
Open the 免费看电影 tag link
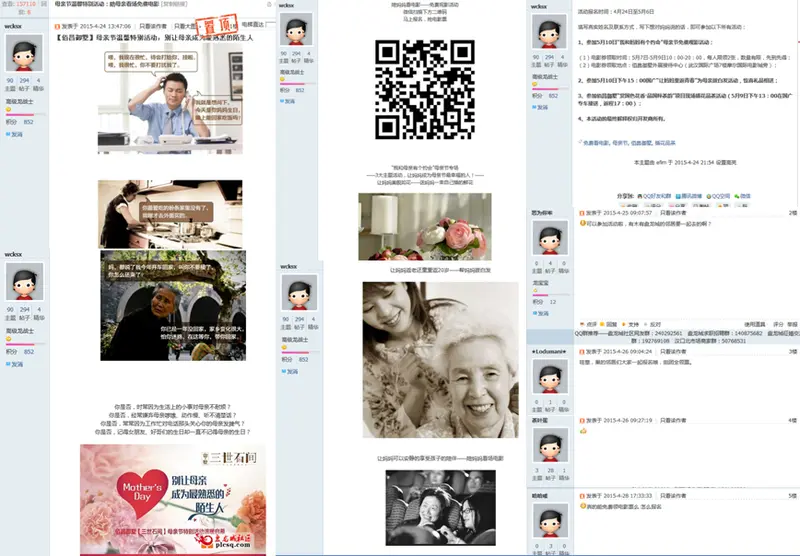pyautogui.click(x=596, y=143)
